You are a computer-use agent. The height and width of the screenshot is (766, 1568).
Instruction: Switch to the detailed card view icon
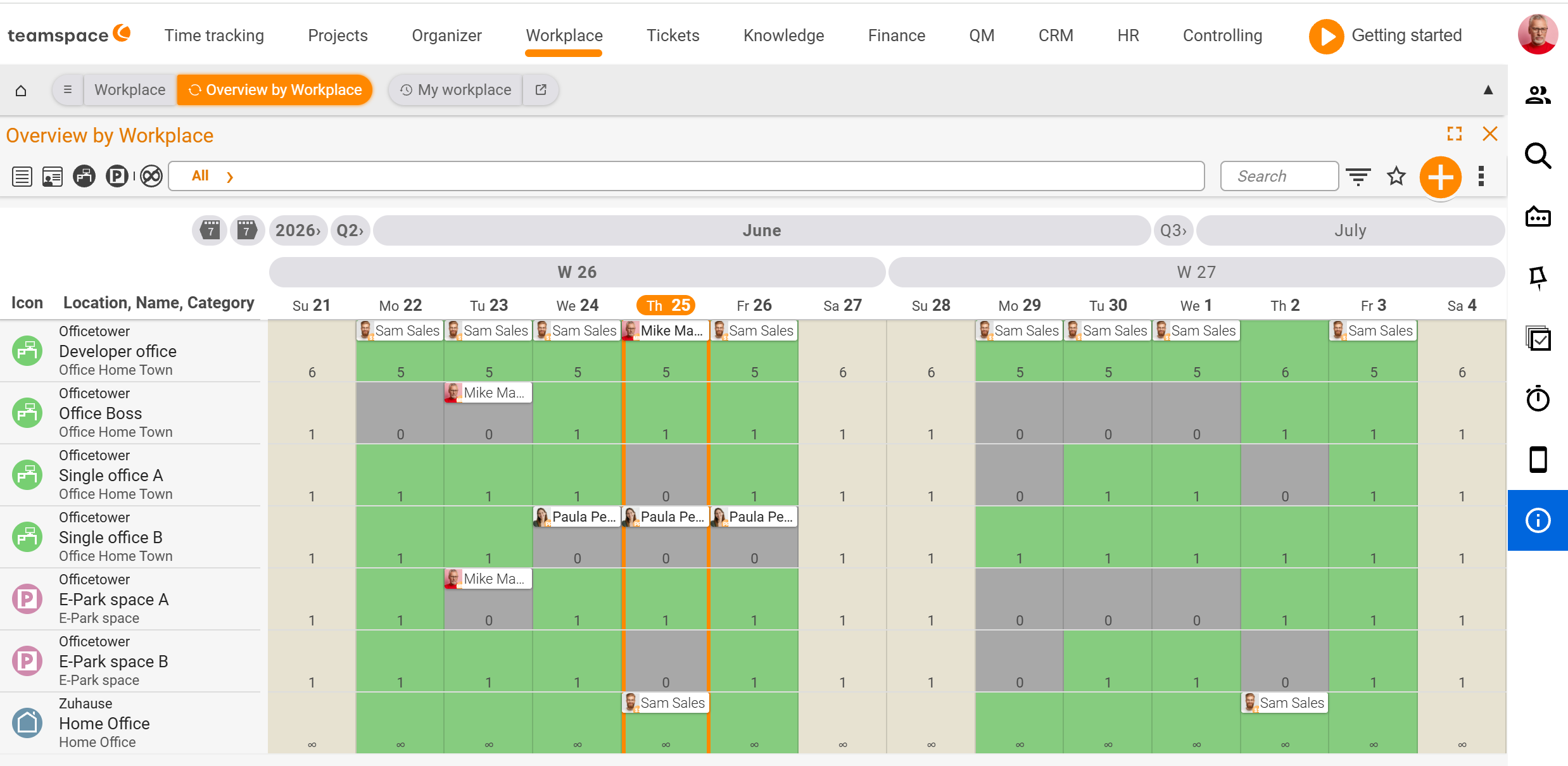[x=53, y=177]
